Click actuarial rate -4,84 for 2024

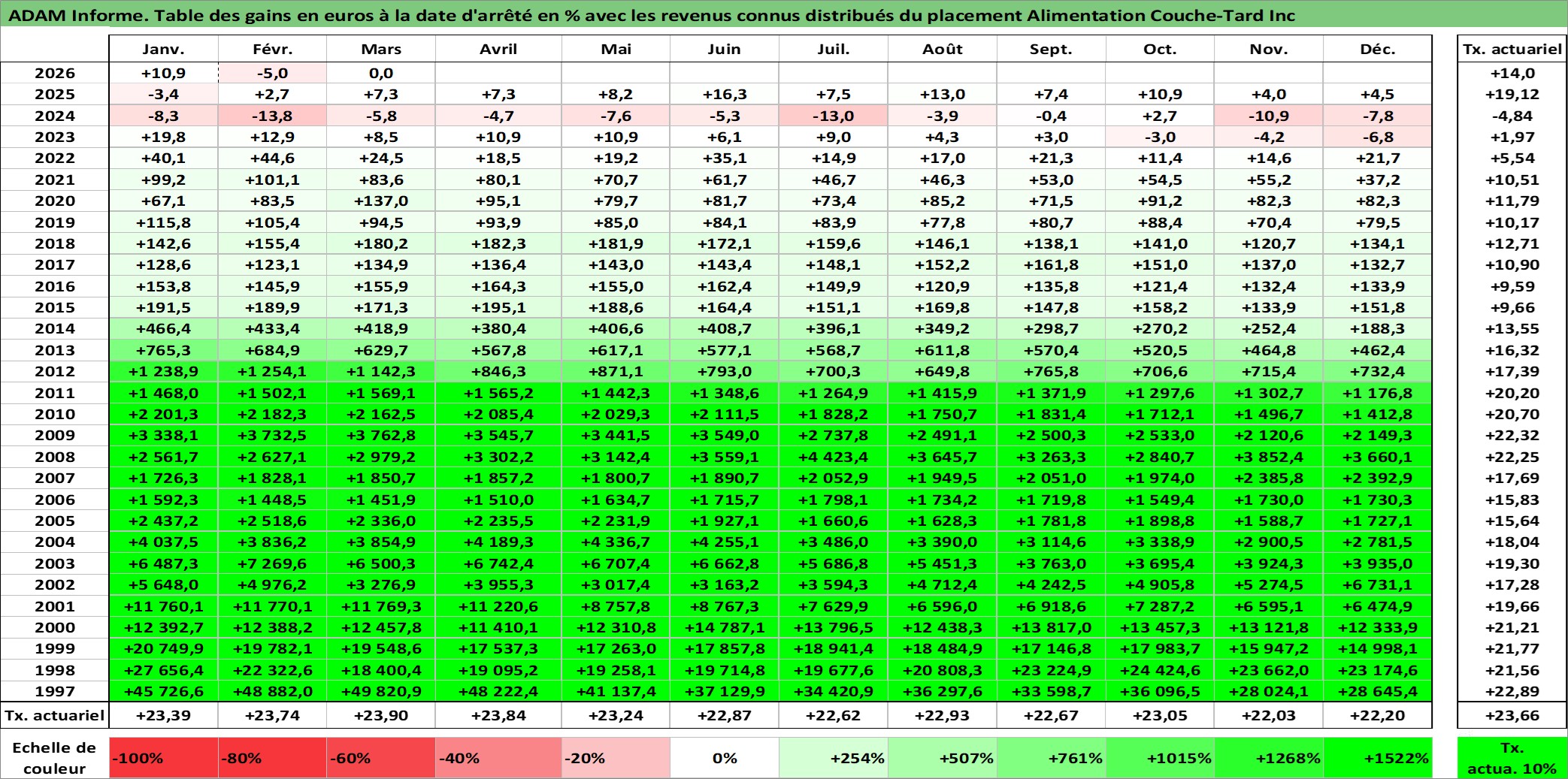tap(1512, 116)
